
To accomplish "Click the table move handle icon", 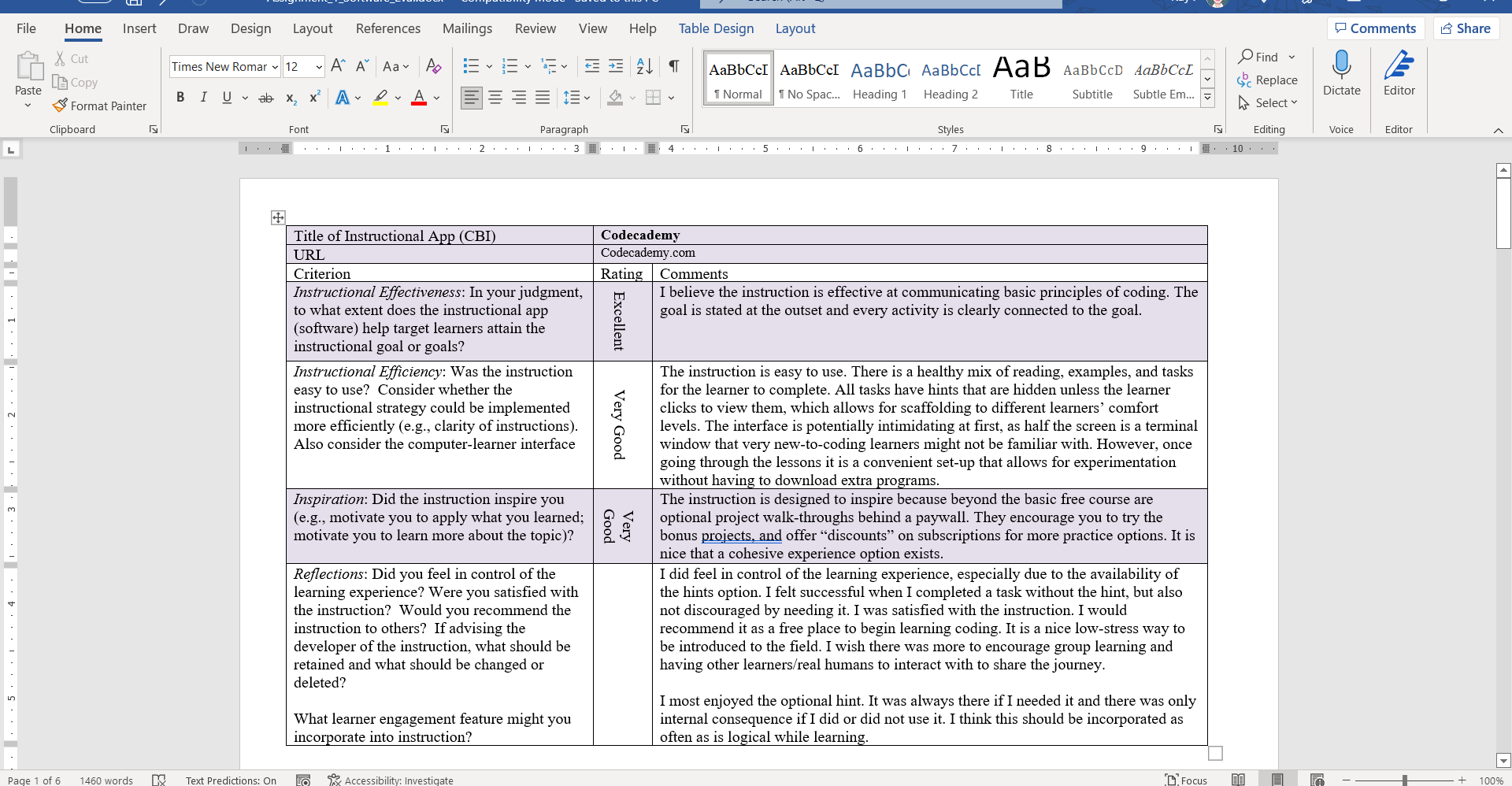I will [278, 217].
